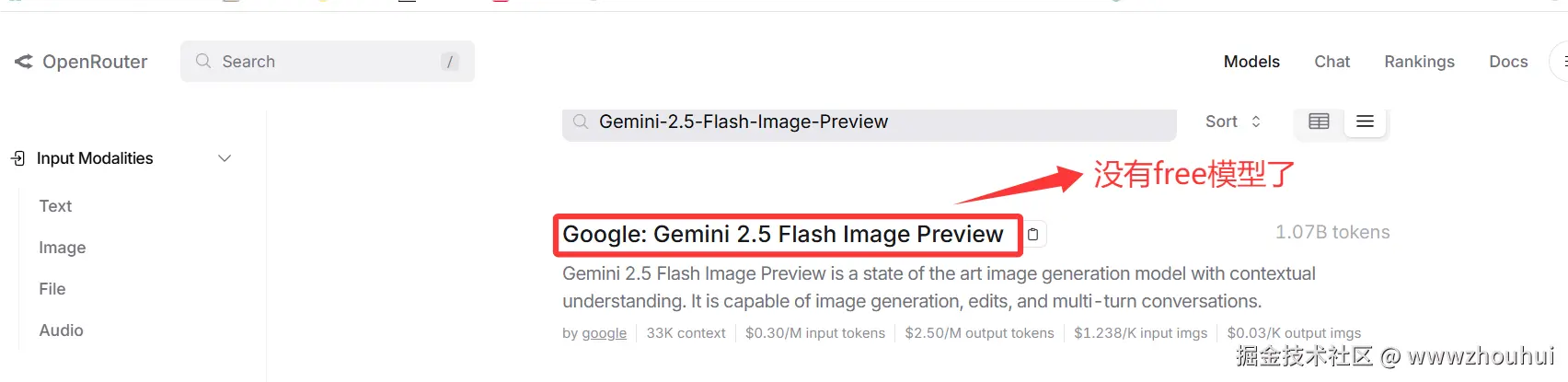Screen dimensions: 1568x382
Task: Open the hamburger menu at top right
Action: tap(1562, 62)
